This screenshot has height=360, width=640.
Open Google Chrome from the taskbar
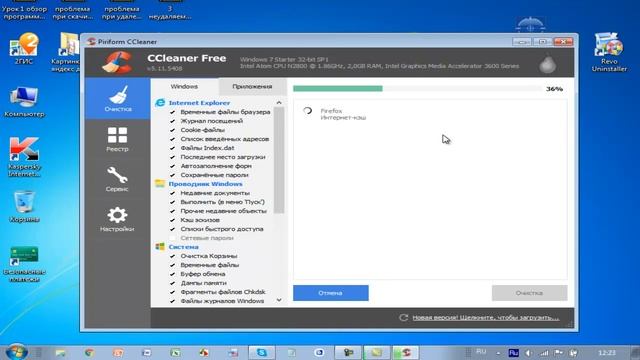point(89,352)
